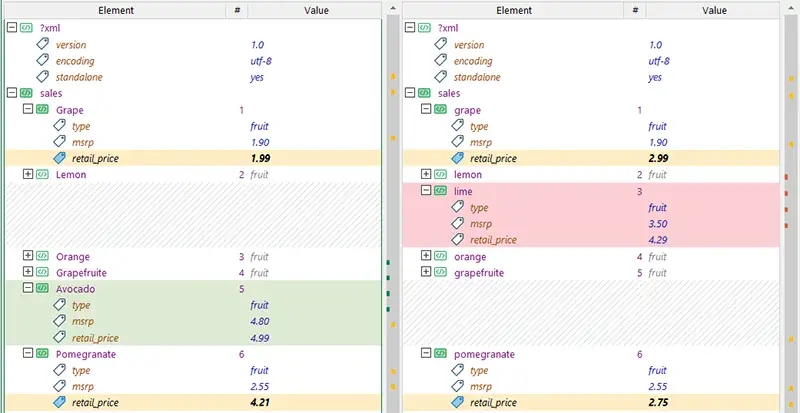Click the tag icon beside left standalone attribute
Viewport: 800px width, 413px height.
[x=43, y=77]
